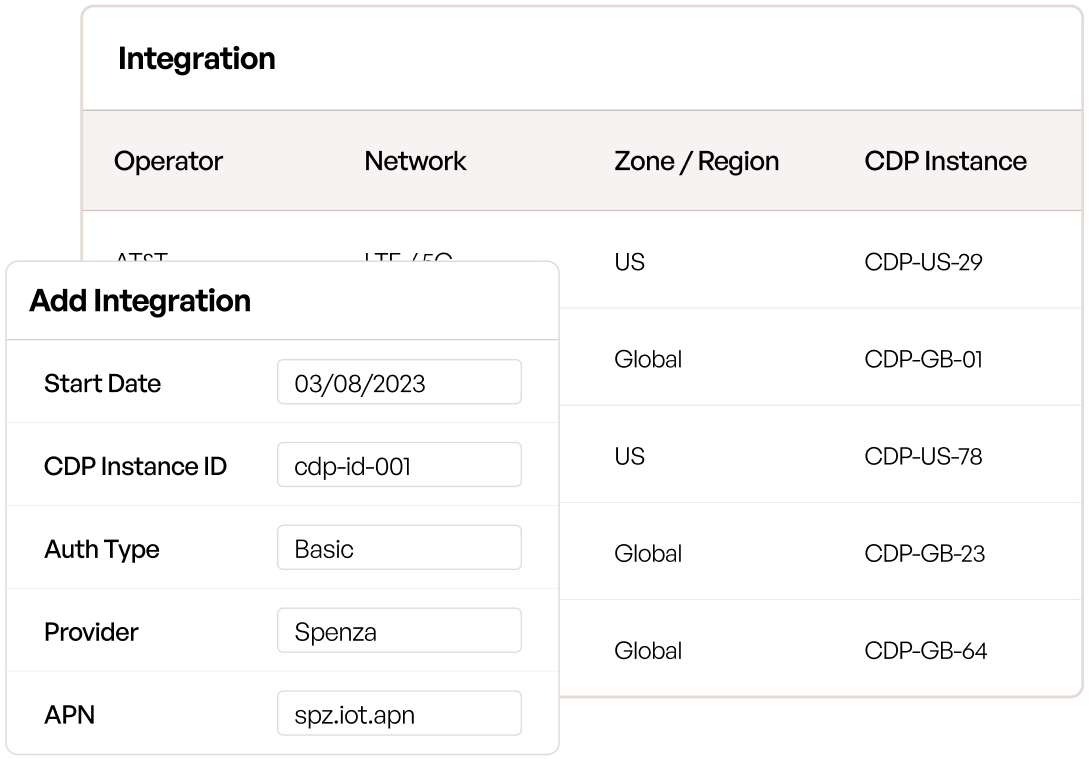The height and width of the screenshot is (759, 1089).
Task: Select the CDP-US-29 instance cell
Action: (923, 262)
